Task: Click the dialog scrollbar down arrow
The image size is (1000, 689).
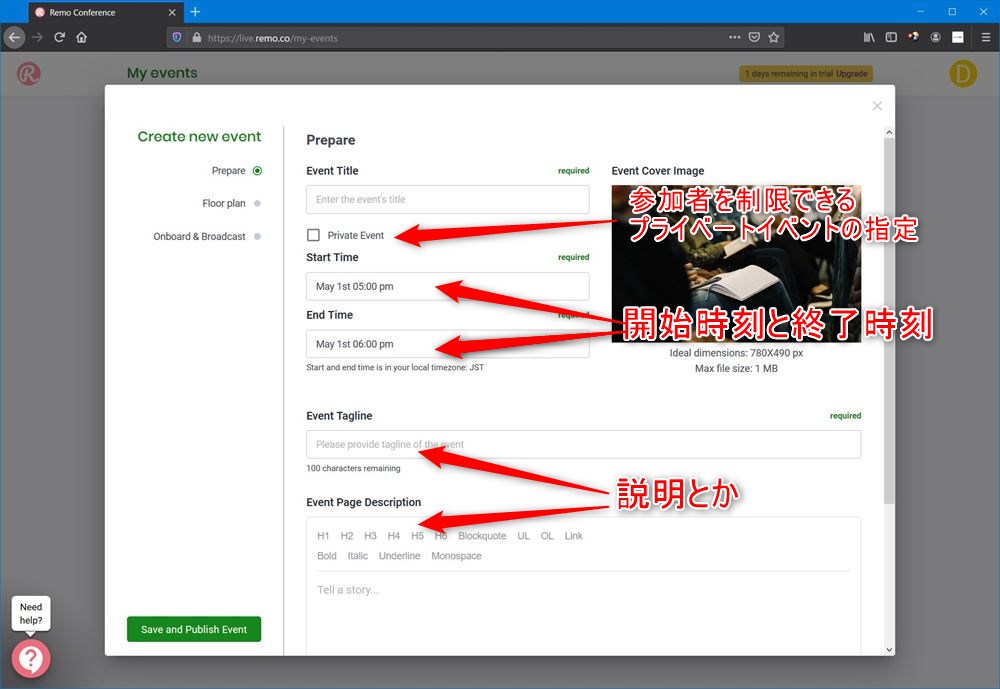Action: tap(889, 649)
